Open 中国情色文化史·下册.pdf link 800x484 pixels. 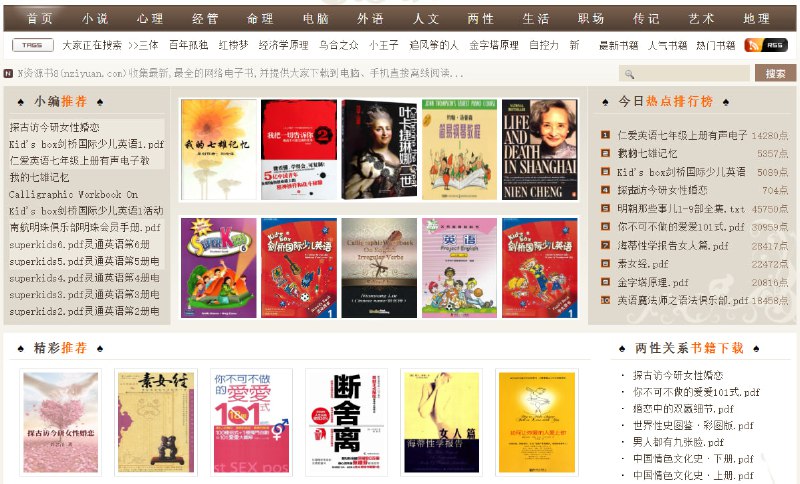tap(693, 458)
